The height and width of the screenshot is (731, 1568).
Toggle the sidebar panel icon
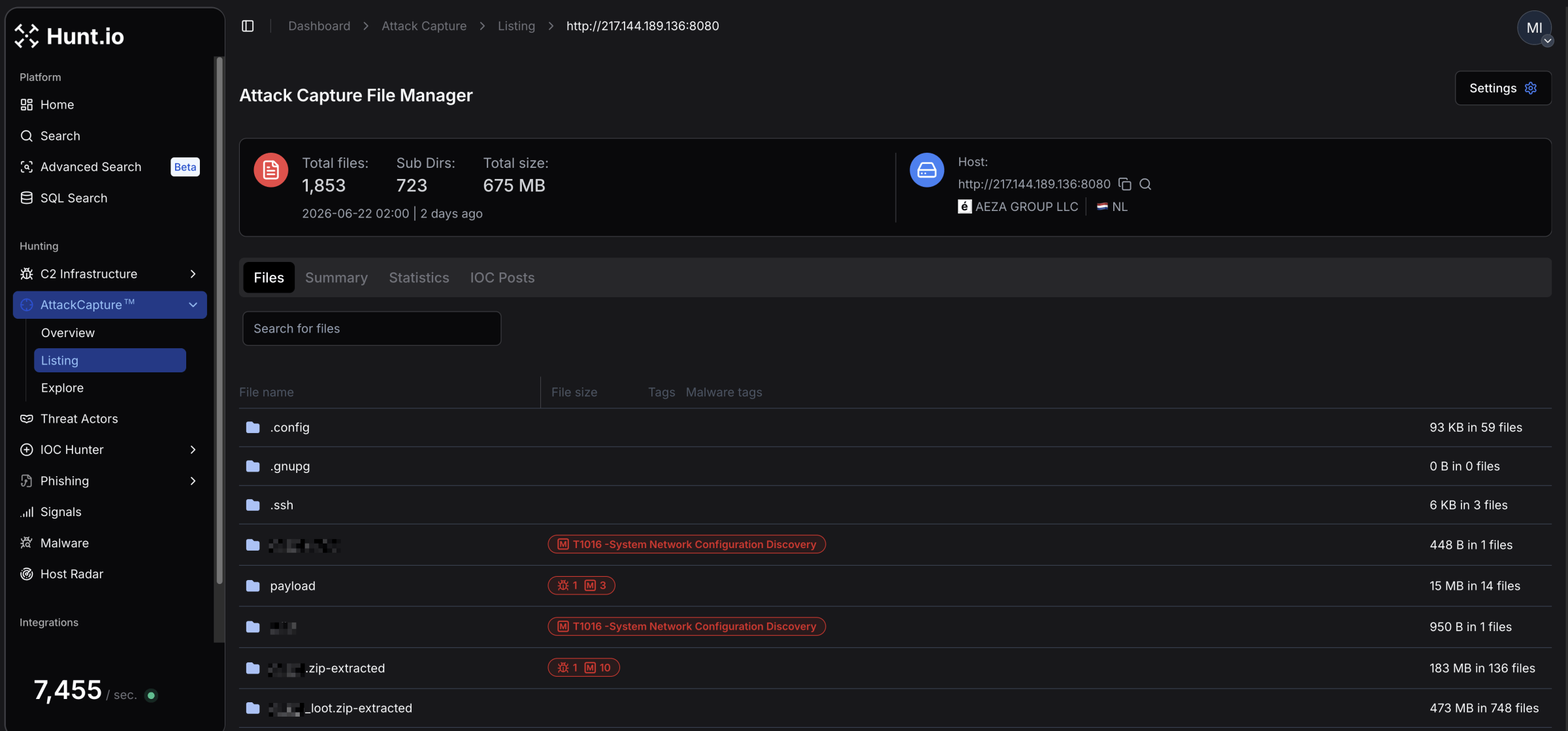pyautogui.click(x=248, y=26)
